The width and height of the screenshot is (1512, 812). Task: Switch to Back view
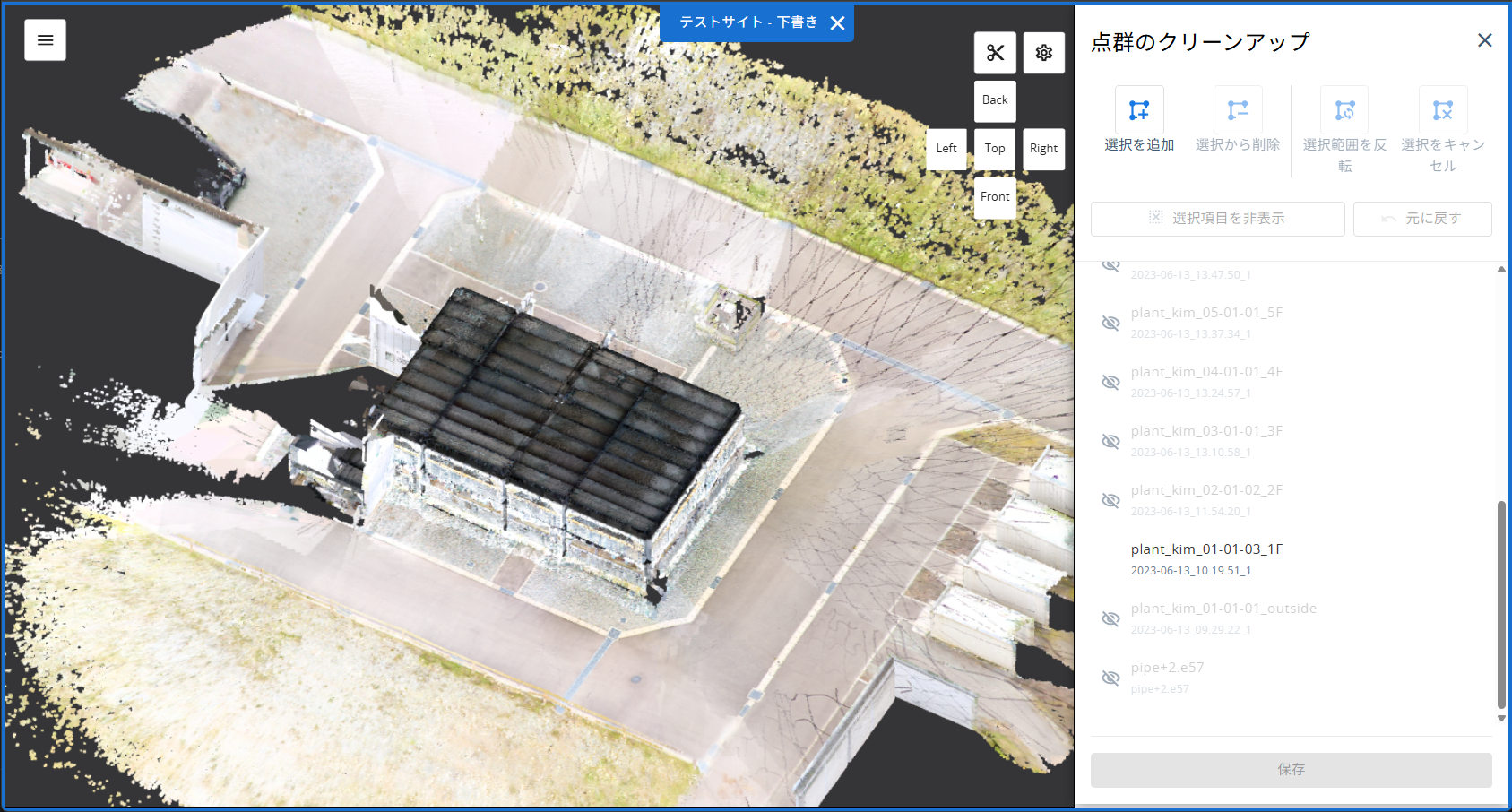coord(995,100)
